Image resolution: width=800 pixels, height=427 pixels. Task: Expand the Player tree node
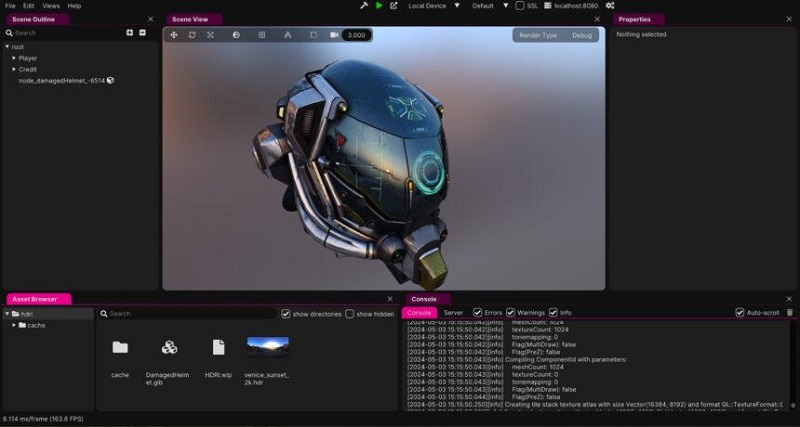(14, 58)
